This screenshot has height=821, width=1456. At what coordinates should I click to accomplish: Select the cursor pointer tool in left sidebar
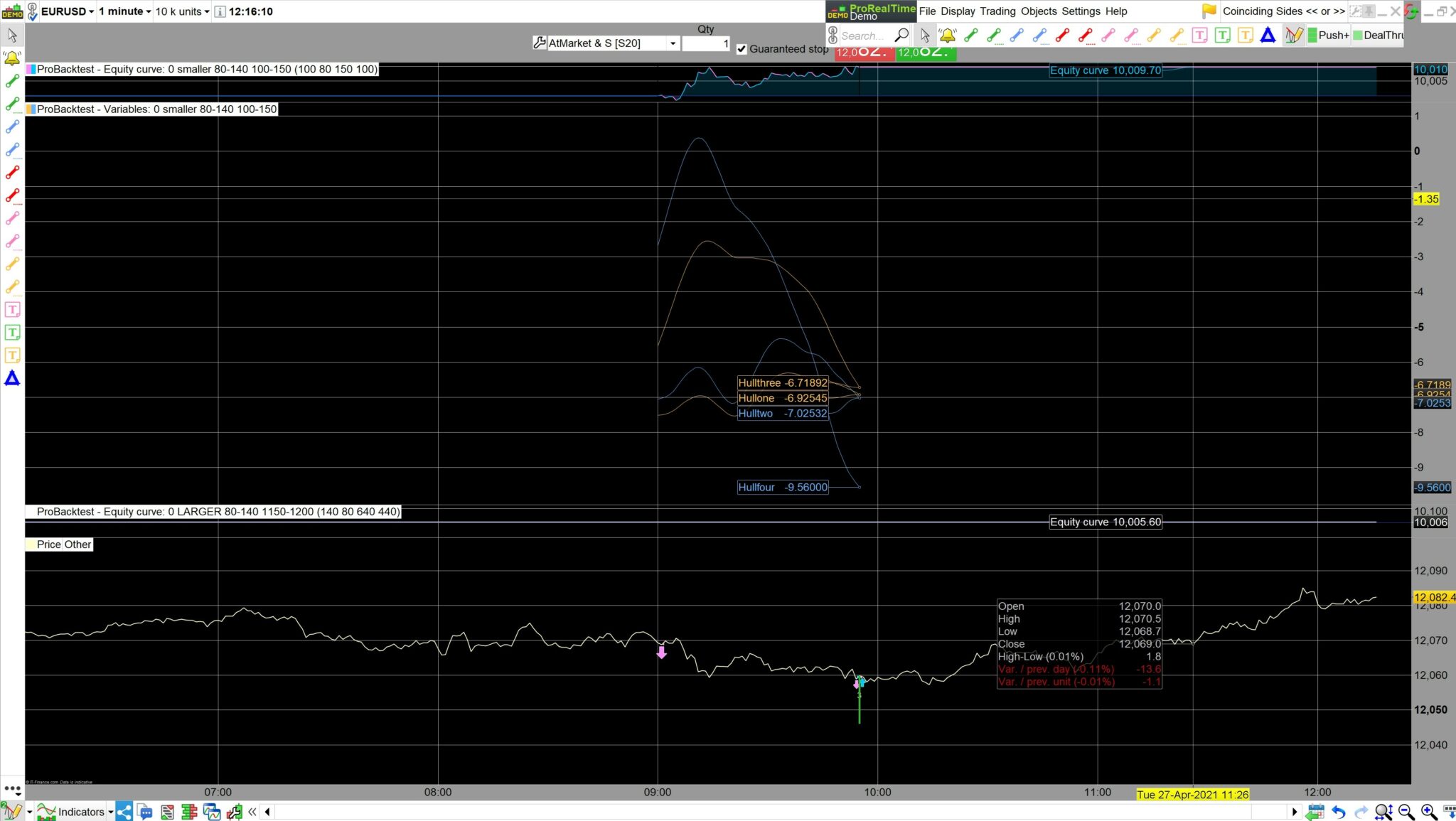(x=12, y=35)
